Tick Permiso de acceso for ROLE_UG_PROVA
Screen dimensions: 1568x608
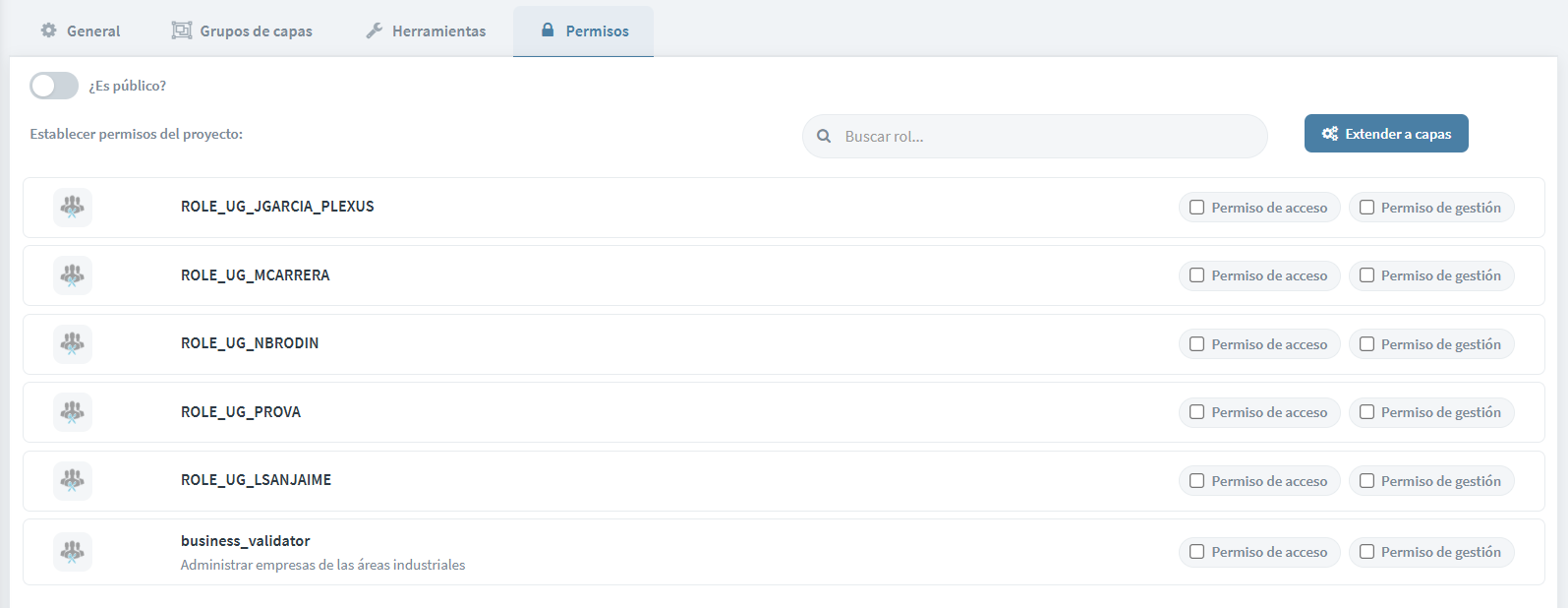pyautogui.click(x=1196, y=412)
